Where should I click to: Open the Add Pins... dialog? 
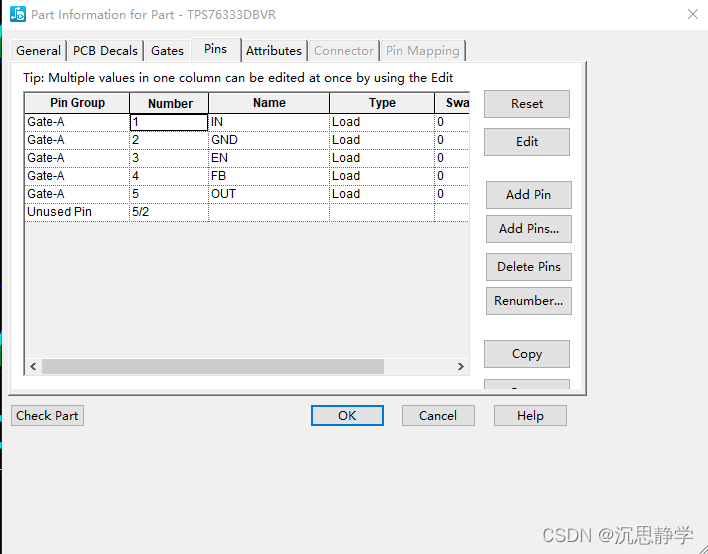coord(528,229)
